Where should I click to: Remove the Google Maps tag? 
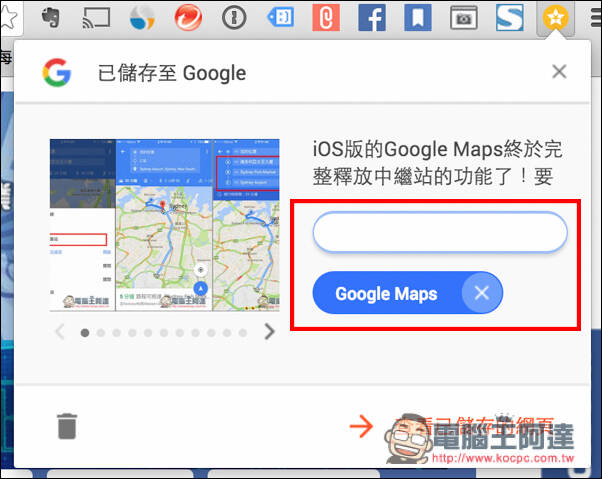coord(481,293)
